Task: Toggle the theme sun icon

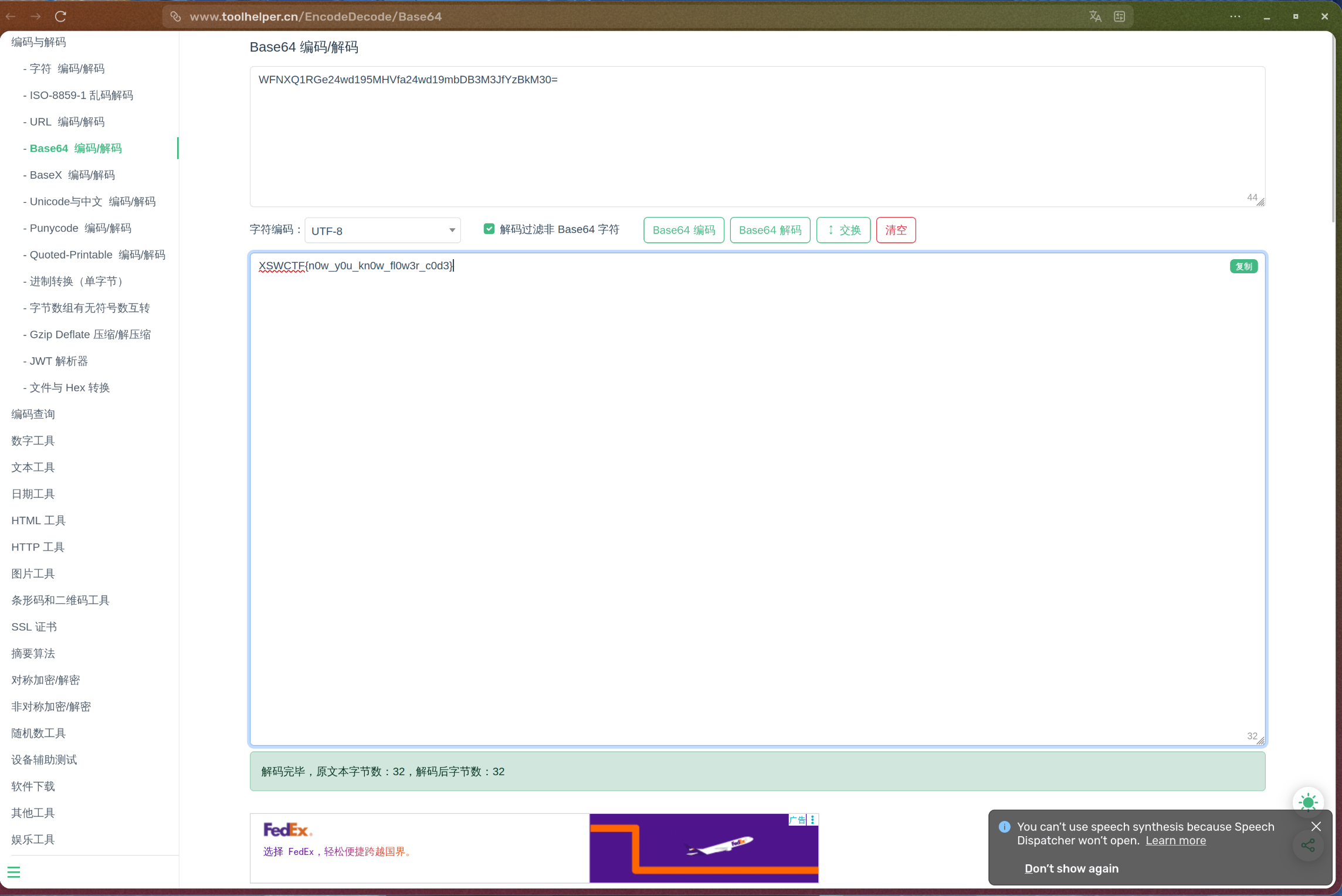Action: (1307, 803)
